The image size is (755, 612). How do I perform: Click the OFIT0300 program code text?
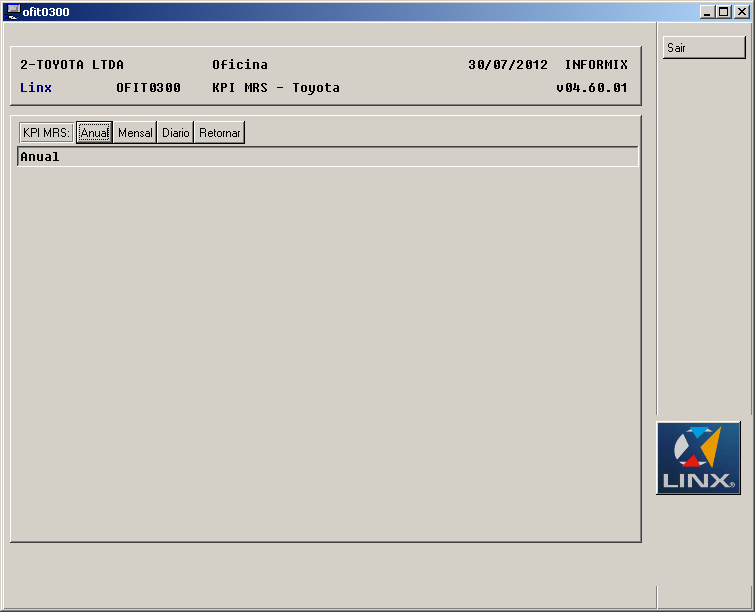click(148, 88)
